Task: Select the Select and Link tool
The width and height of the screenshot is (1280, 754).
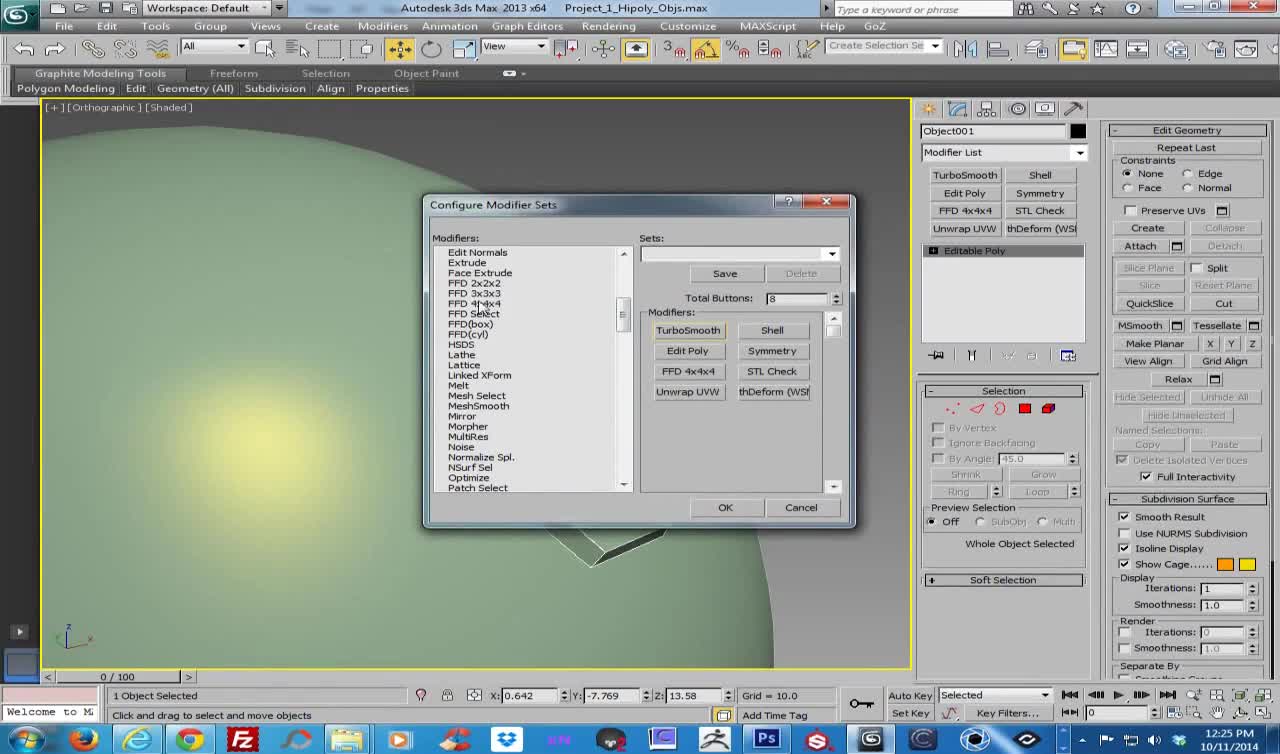Action: pyautogui.click(x=92, y=48)
